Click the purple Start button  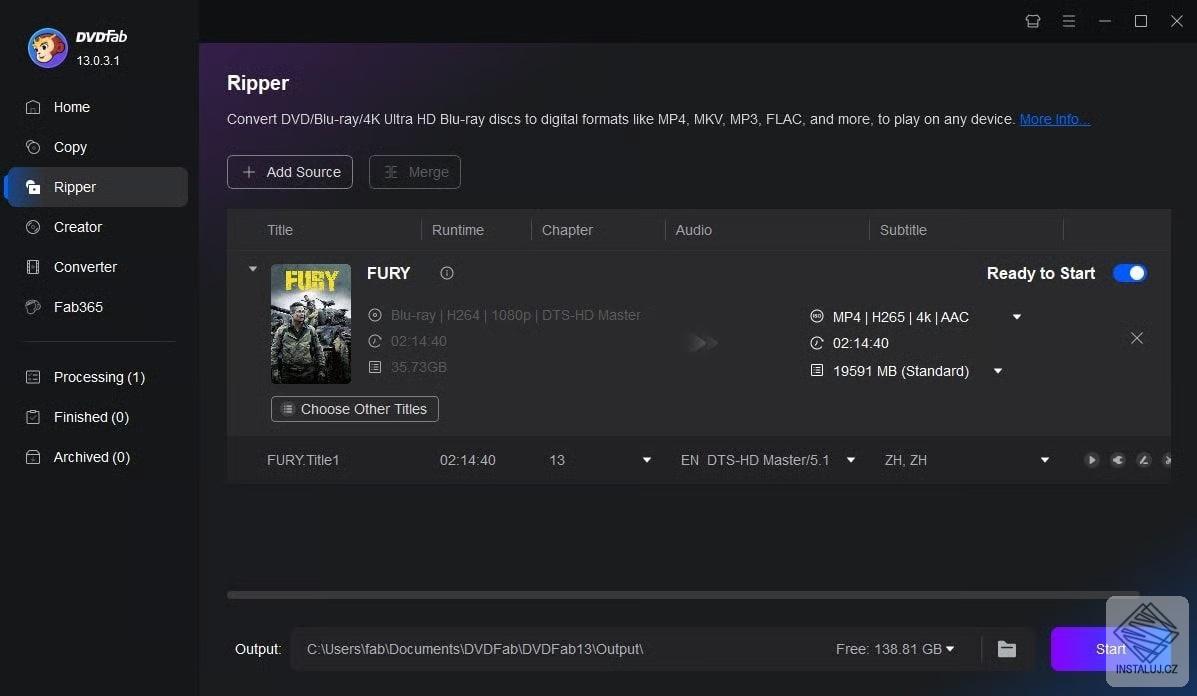tap(1111, 649)
